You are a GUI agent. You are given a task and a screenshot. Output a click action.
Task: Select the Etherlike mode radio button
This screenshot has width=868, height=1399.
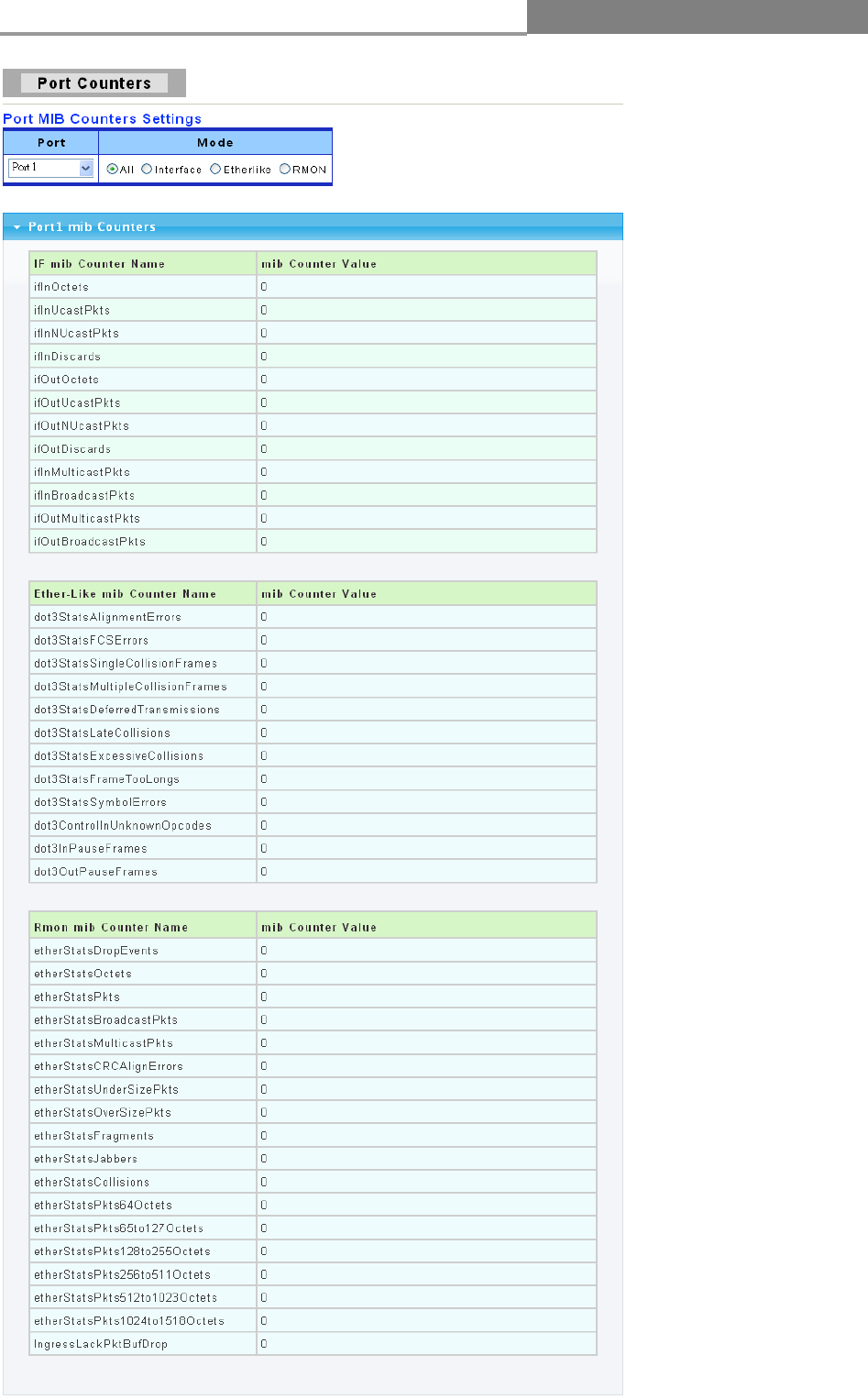tap(215, 169)
